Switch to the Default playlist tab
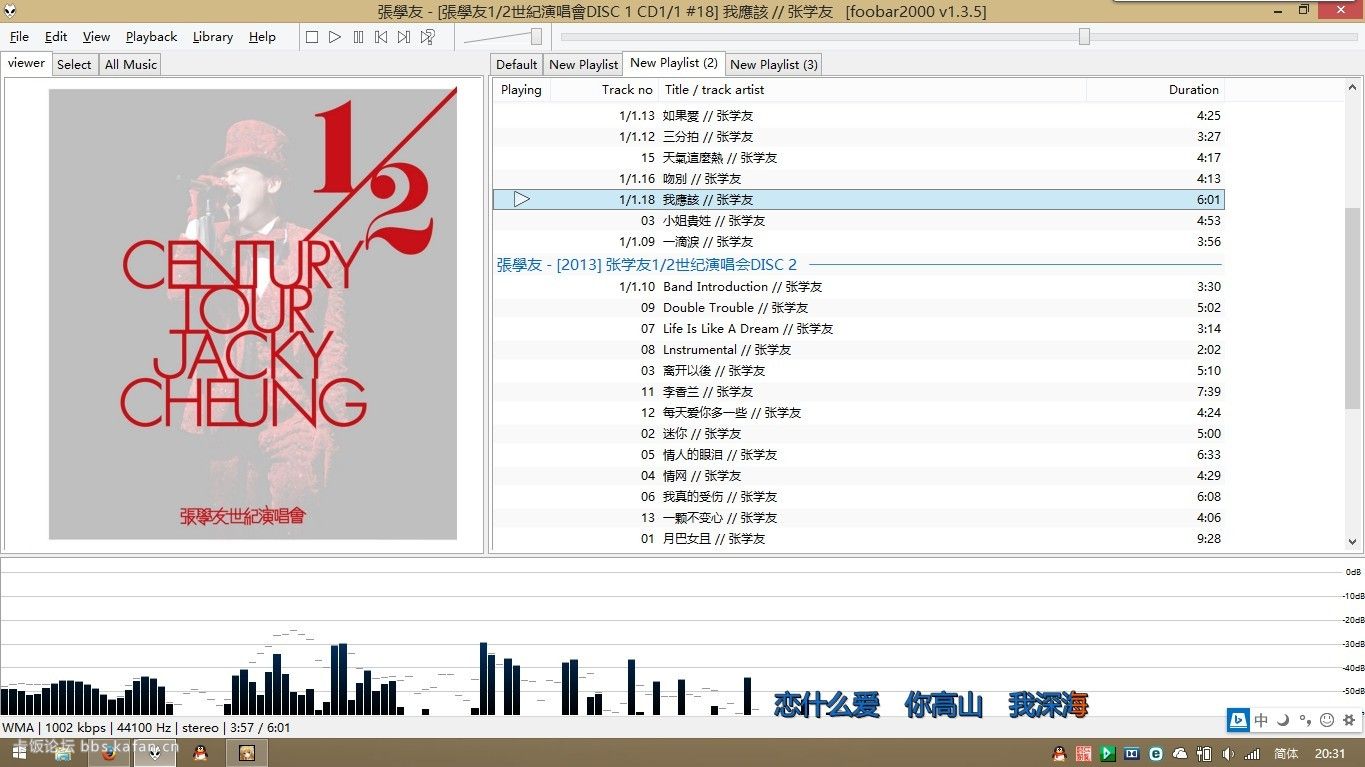Viewport: 1365px width, 767px height. (x=517, y=65)
